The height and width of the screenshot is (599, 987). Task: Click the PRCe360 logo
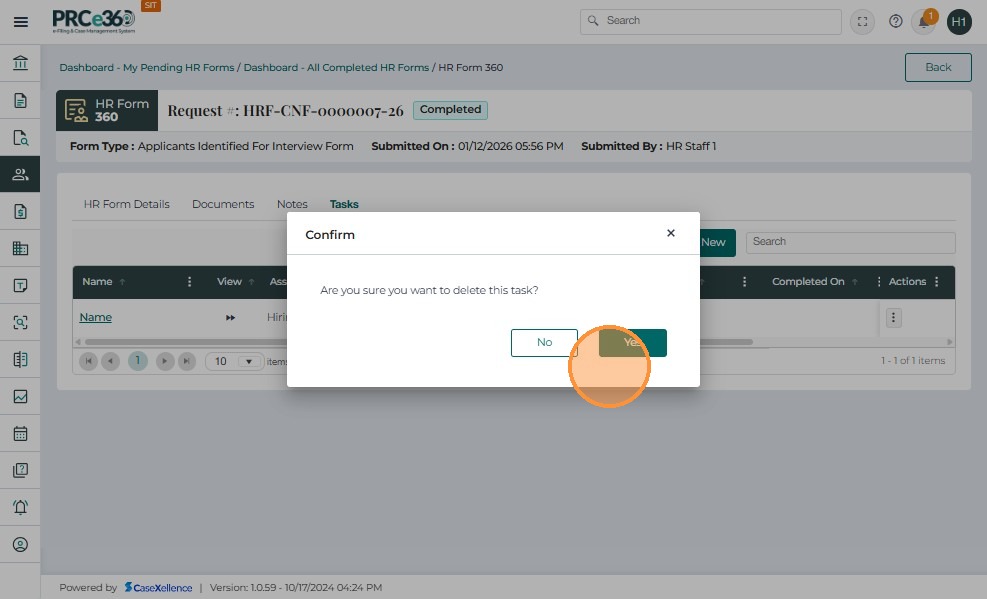coord(94,21)
